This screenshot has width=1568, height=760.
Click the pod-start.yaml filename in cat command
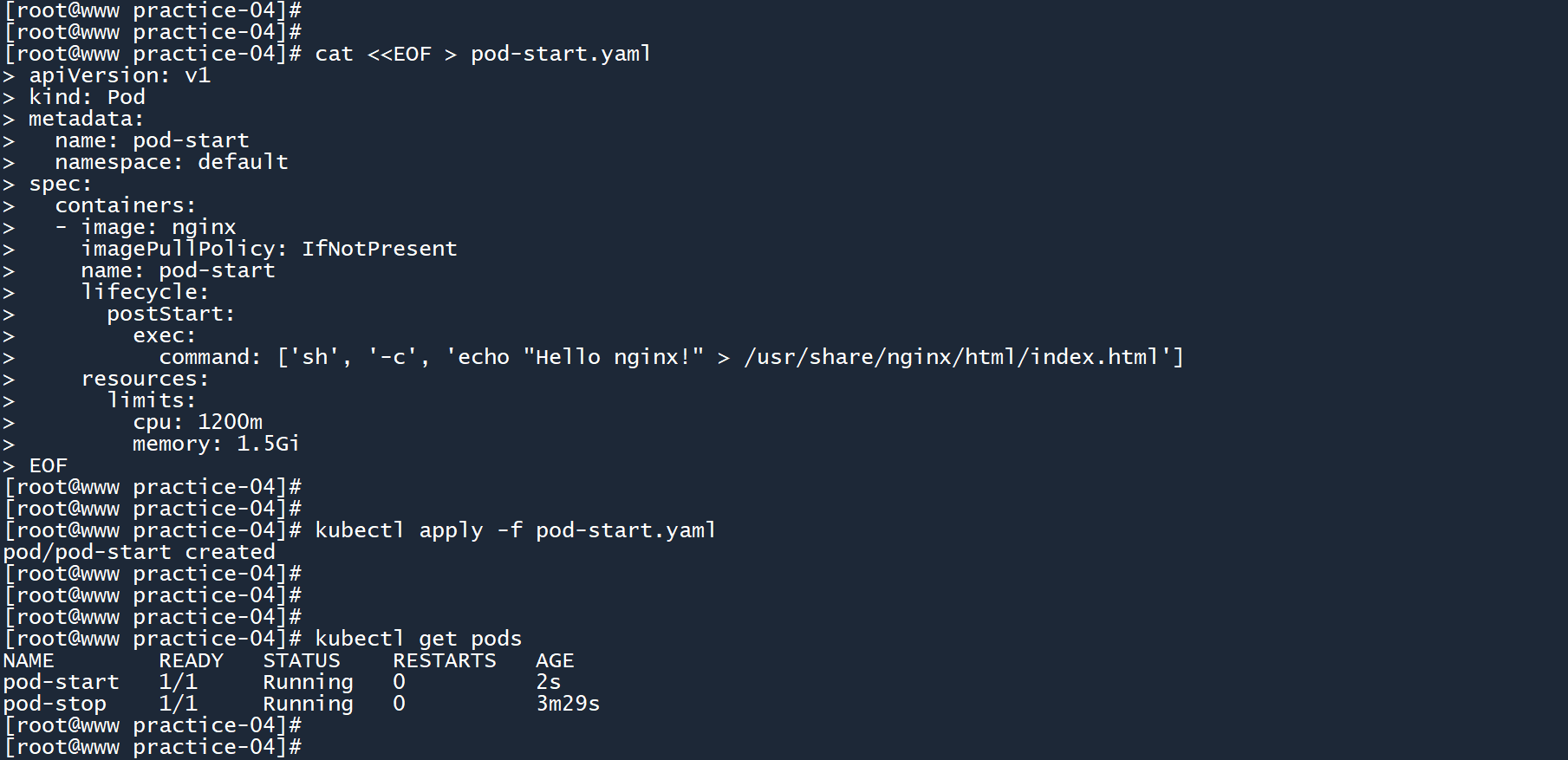[x=560, y=54]
